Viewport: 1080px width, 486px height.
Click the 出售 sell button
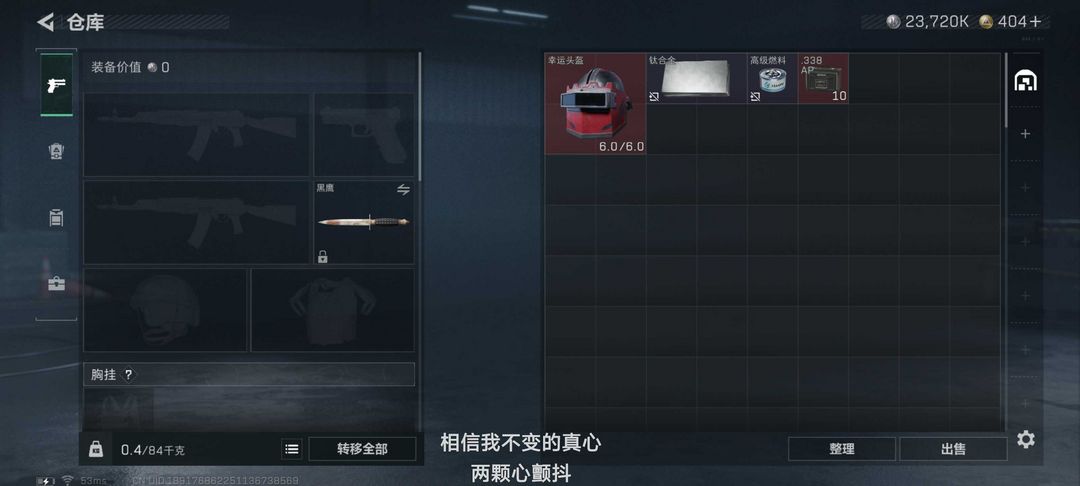953,449
